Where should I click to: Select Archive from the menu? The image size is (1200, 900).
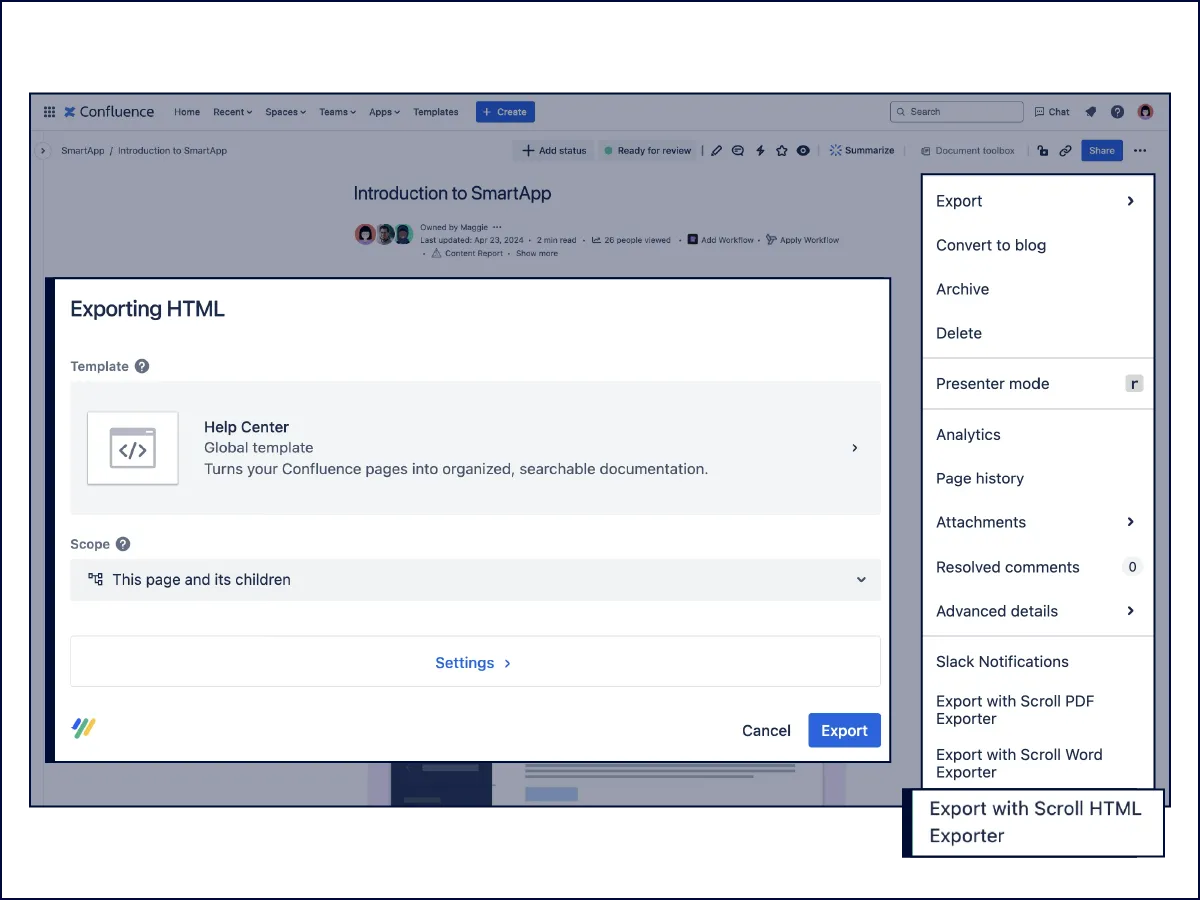pyautogui.click(x=1038, y=289)
